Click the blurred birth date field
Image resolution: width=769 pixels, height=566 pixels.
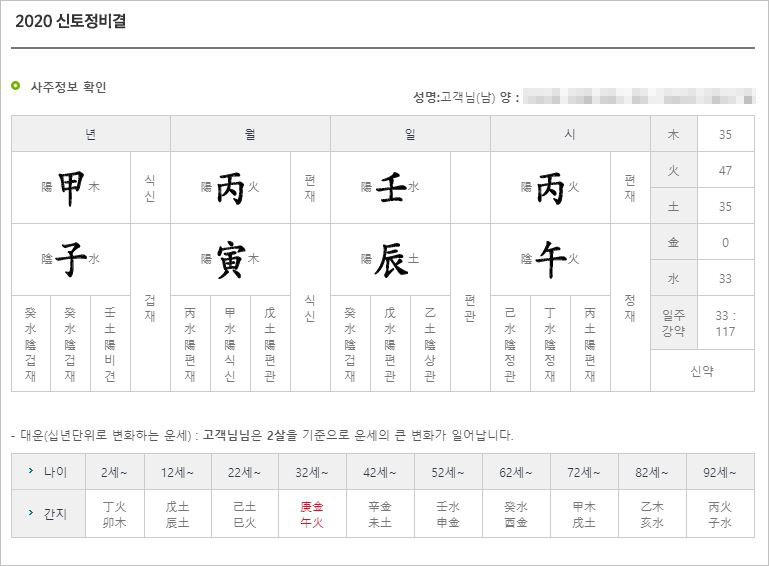[639, 96]
